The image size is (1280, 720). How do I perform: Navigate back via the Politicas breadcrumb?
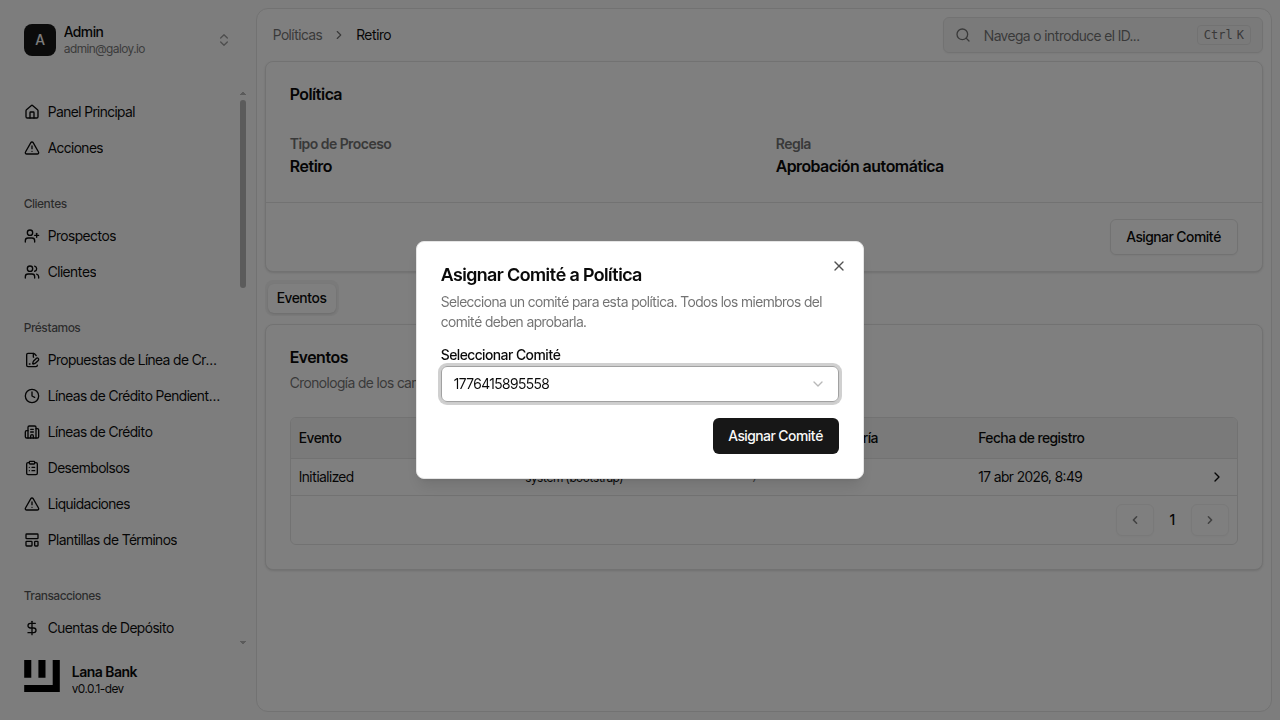297,34
